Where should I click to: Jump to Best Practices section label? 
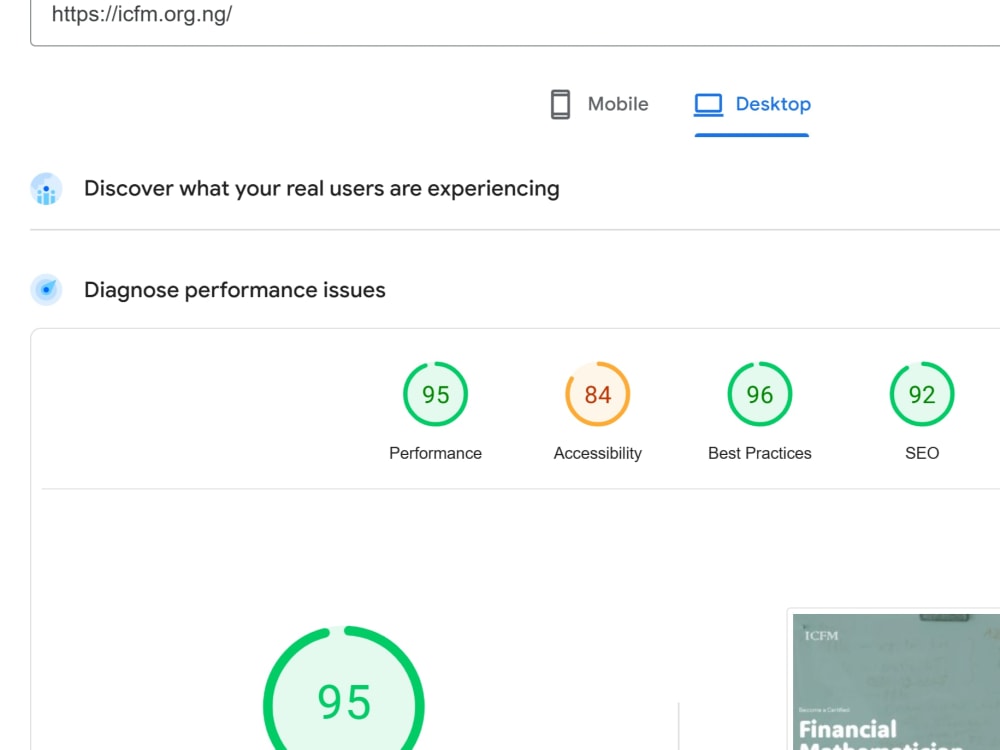pyautogui.click(x=760, y=453)
